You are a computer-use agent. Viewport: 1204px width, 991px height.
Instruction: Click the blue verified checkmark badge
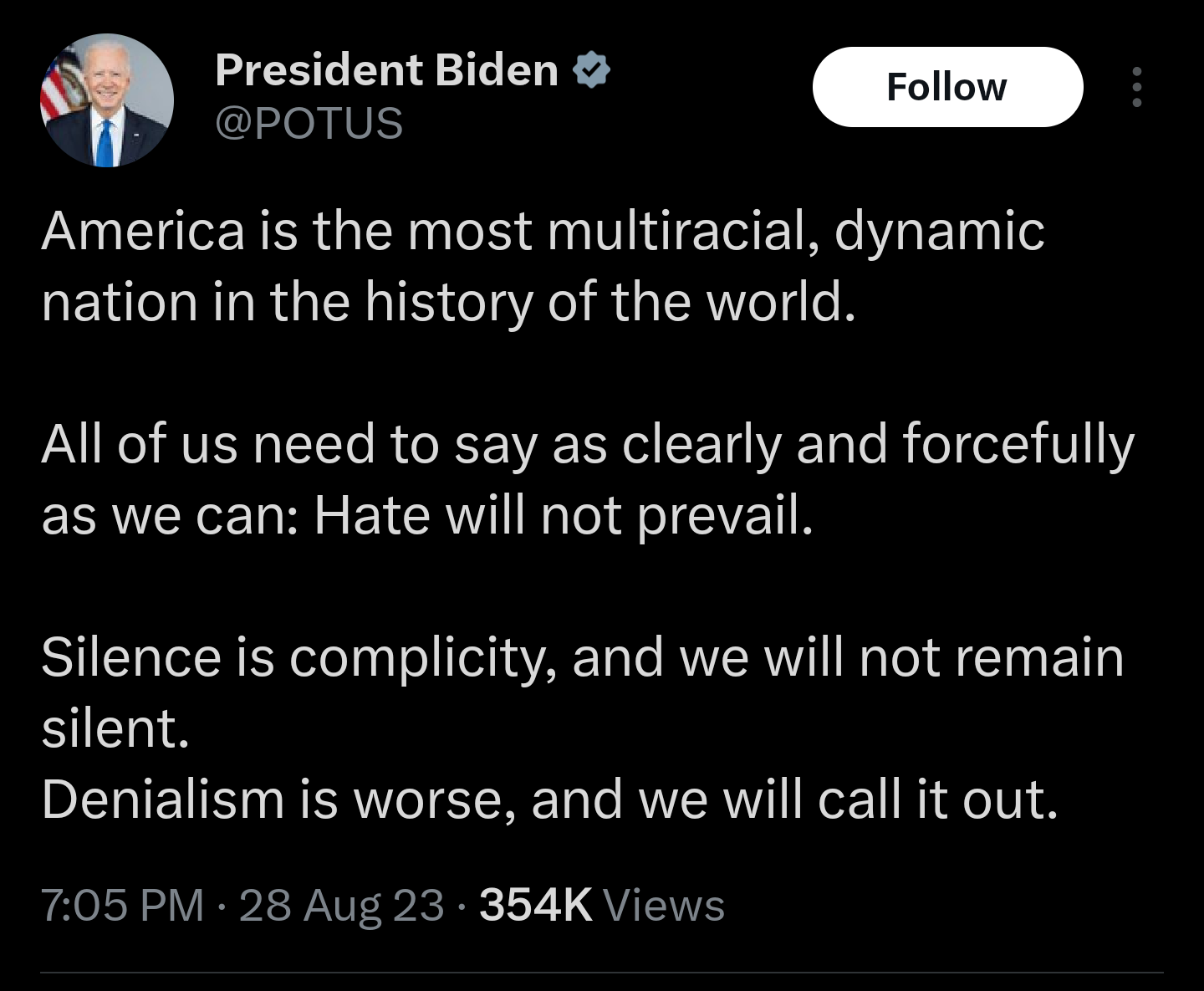591,70
